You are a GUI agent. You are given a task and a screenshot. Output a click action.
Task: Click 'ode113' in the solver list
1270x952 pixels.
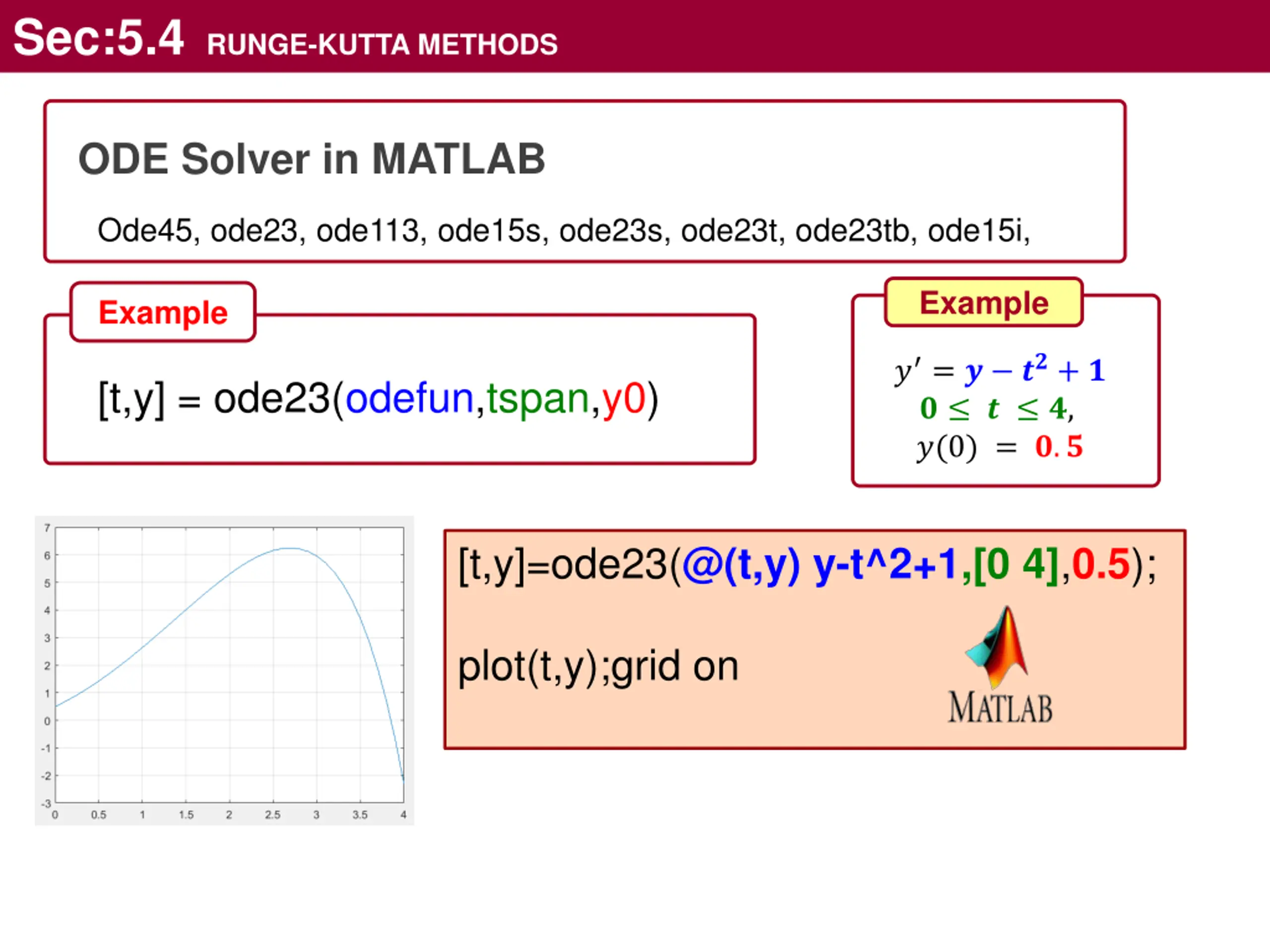(x=368, y=231)
